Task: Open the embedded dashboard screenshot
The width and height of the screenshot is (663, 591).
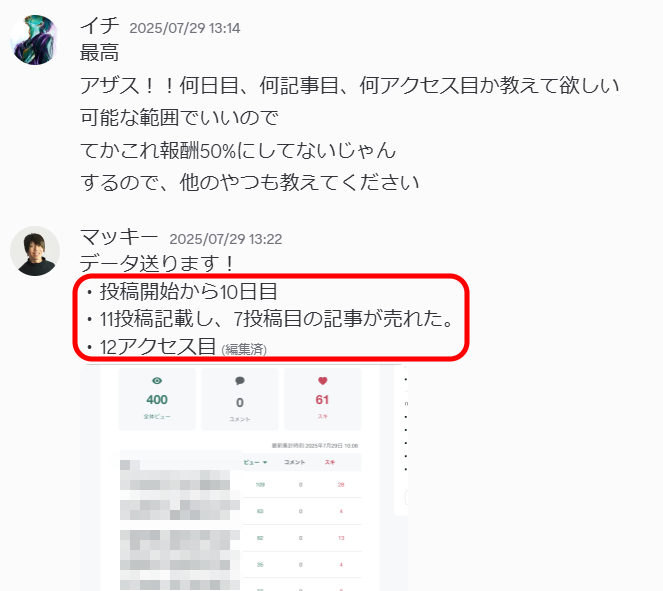Action: (244, 477)
